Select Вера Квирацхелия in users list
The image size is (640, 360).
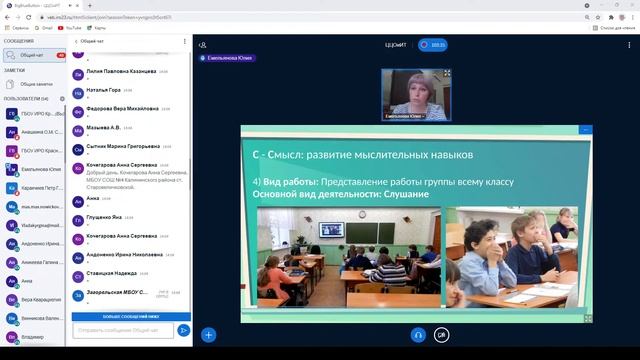(34, 300)
